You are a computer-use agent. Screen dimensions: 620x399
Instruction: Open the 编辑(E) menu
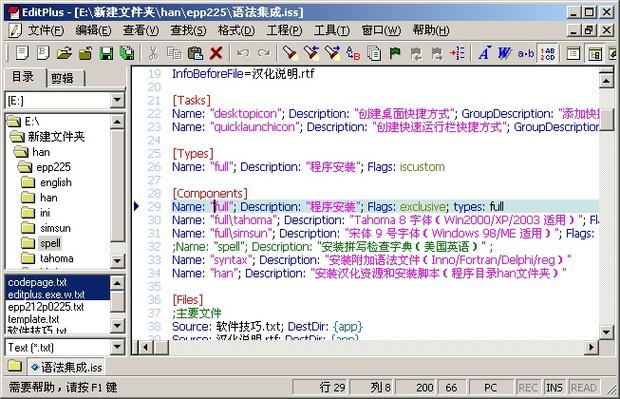pos(93,30)
